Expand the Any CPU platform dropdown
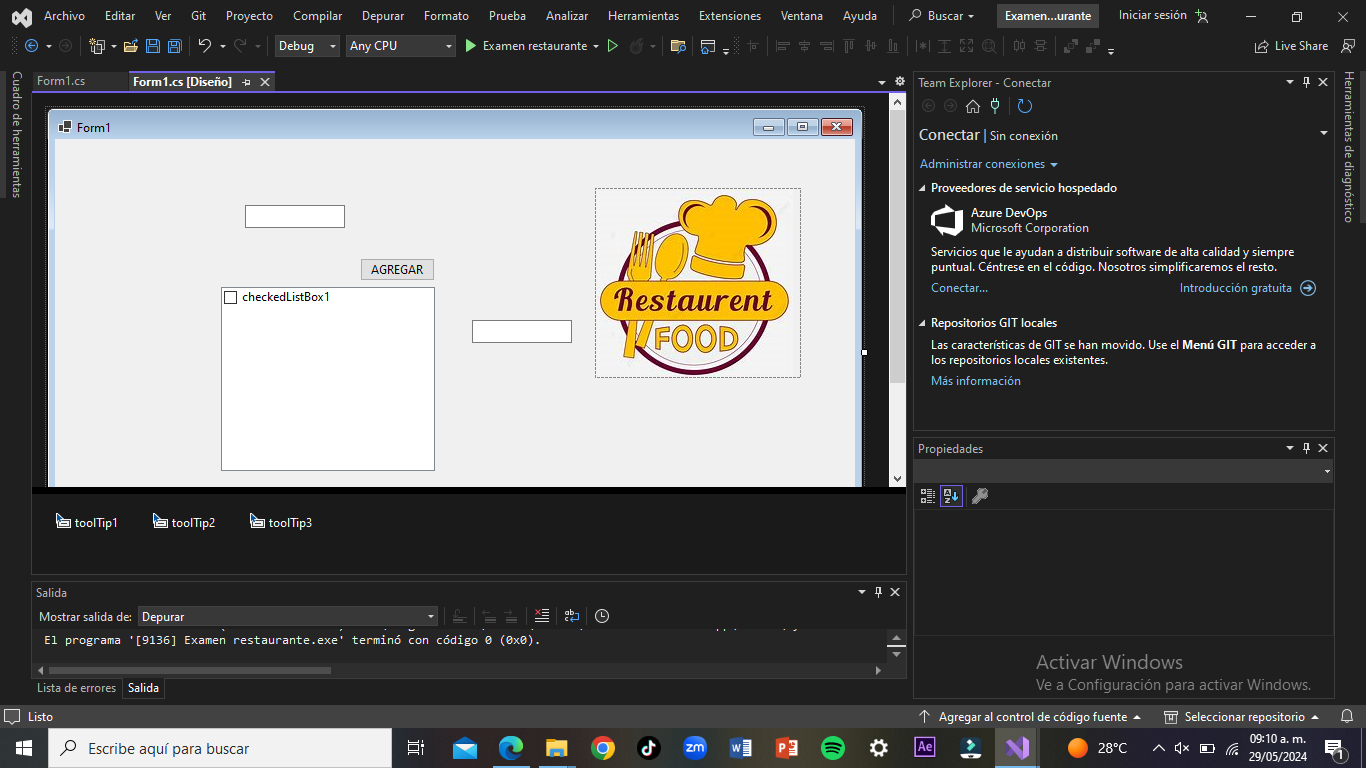The image size is (1366, 768). 400,46
